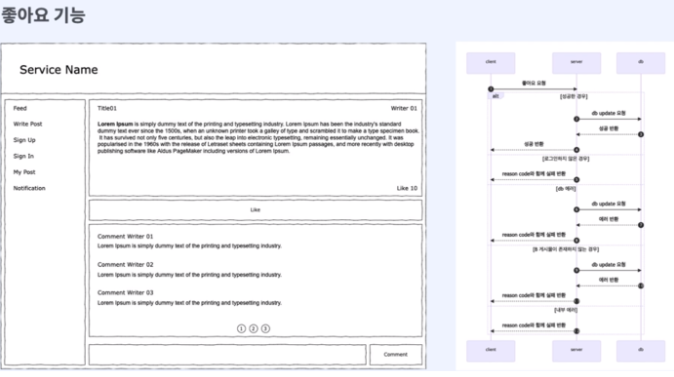
Task: Click the Comment submit button
Action: coord(395,355)
